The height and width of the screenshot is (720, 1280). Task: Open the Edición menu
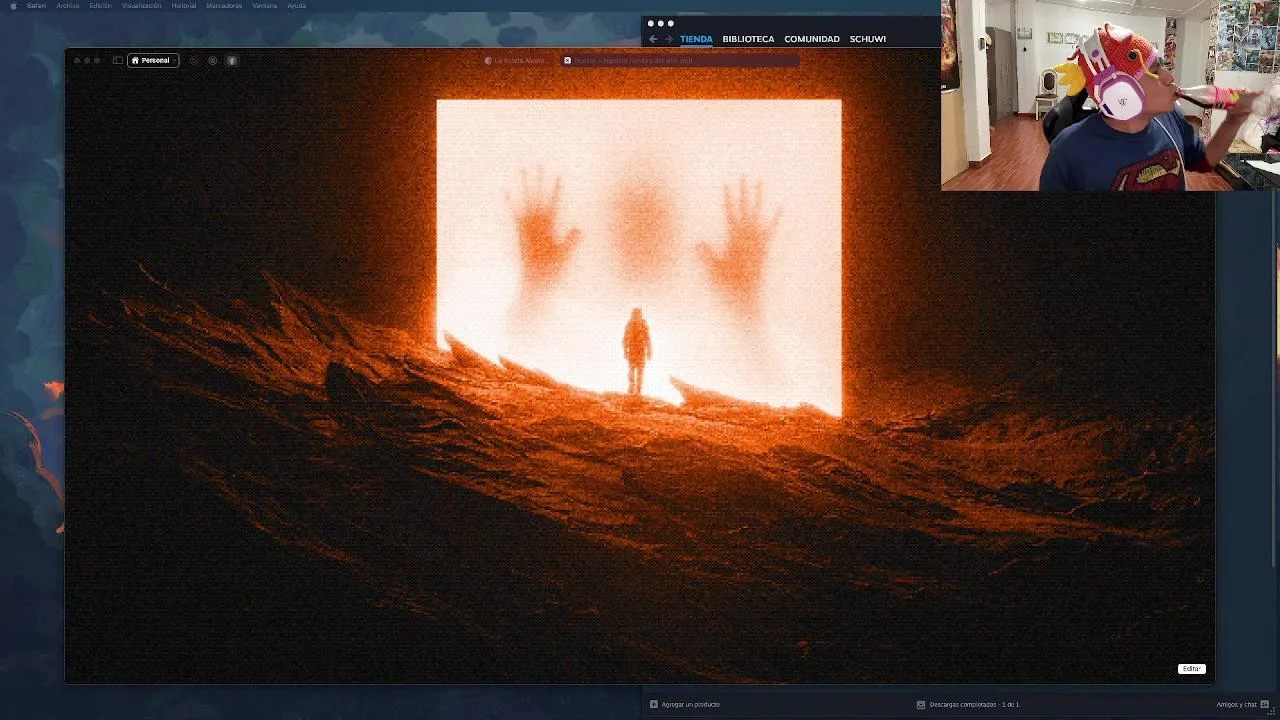(100, 6)
